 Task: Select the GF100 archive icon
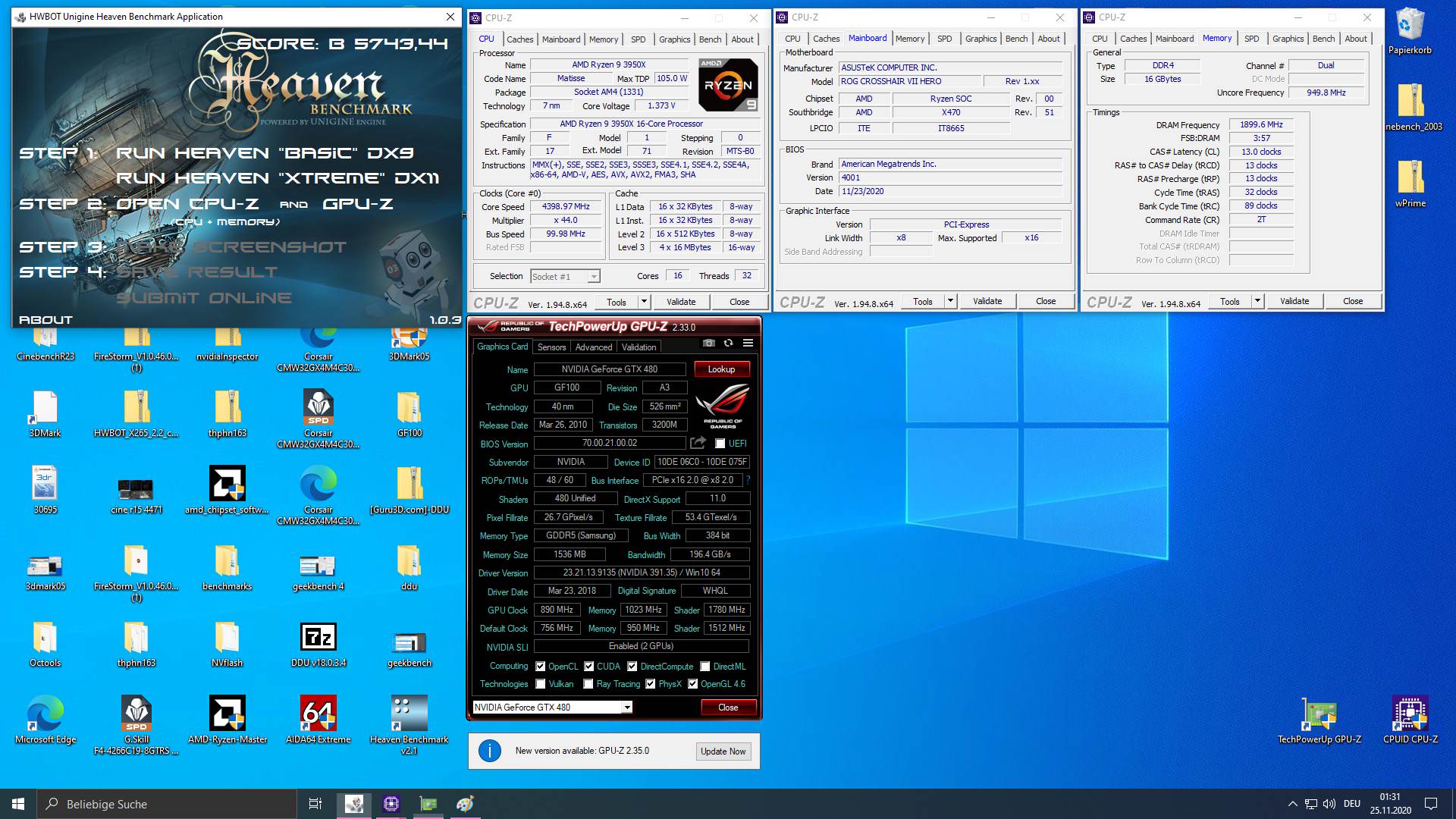pos(409,415)
